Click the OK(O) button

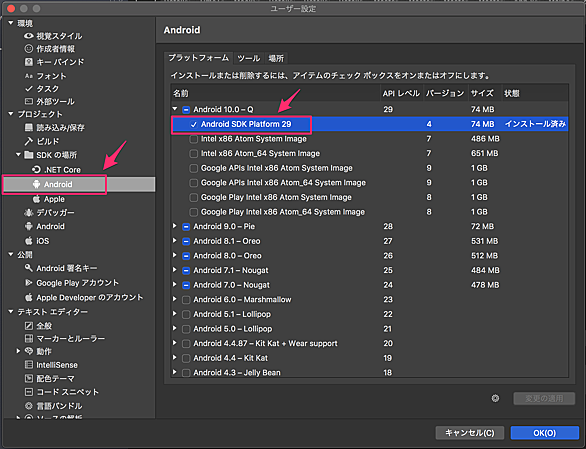point(545,433)
